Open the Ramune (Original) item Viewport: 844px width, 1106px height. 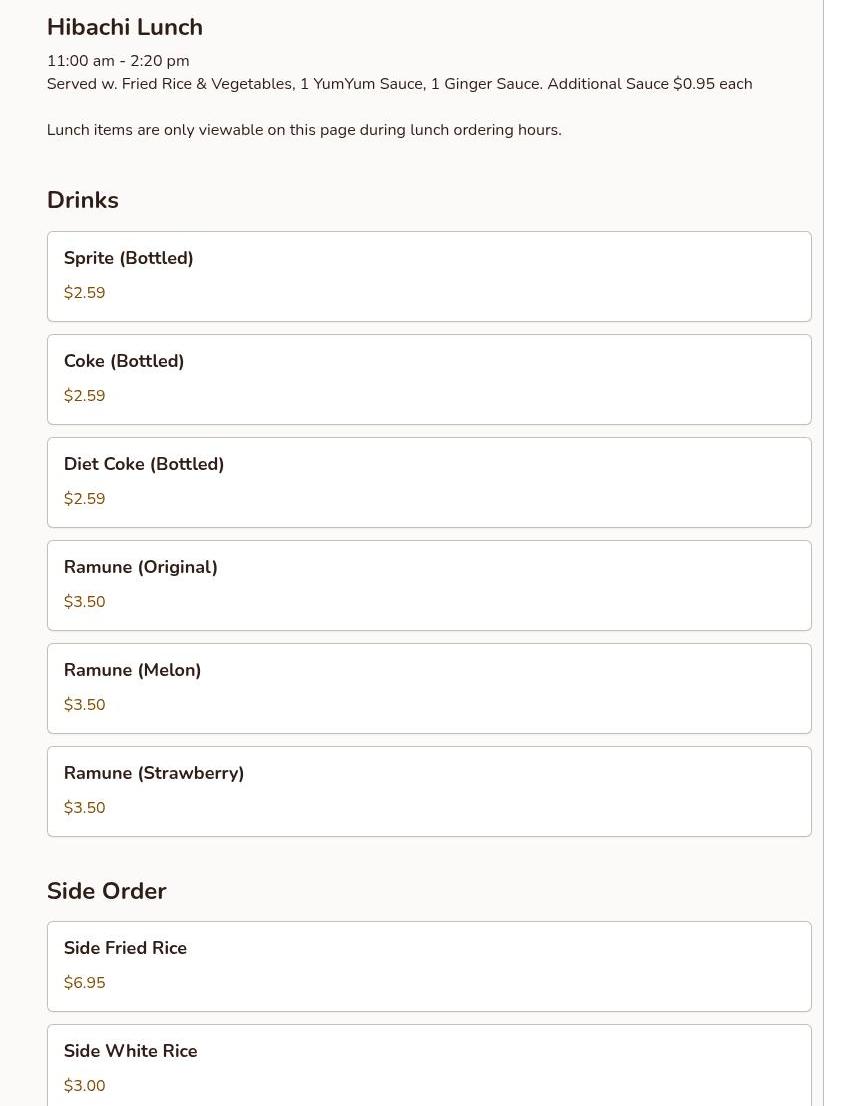[x=429, y=585]
